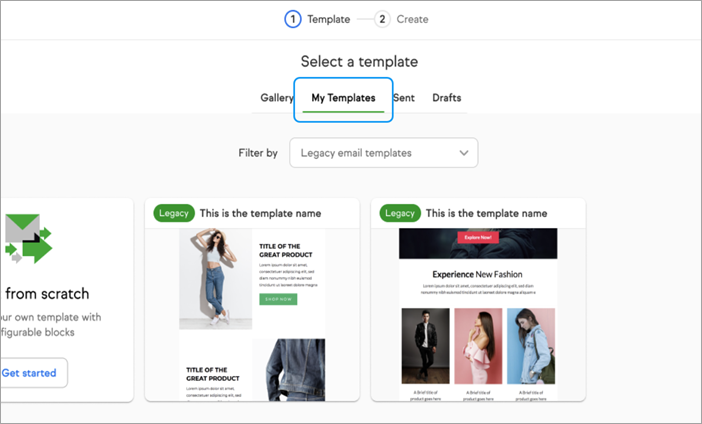Image resolution: width=702 pixels, height=424 pixels.
Task: Click Legacy badge on Experience New Fashion template
Action: click(400, 213)
